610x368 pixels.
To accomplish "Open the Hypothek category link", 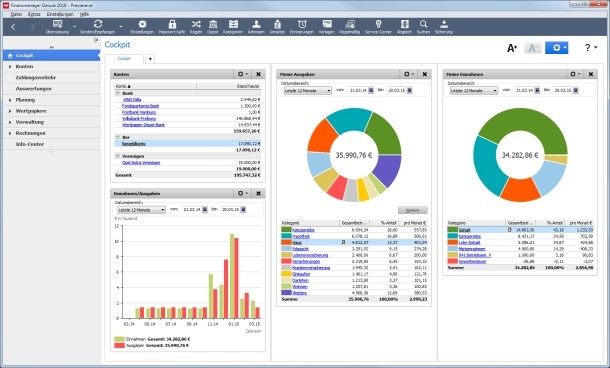I will click(301, 236).
